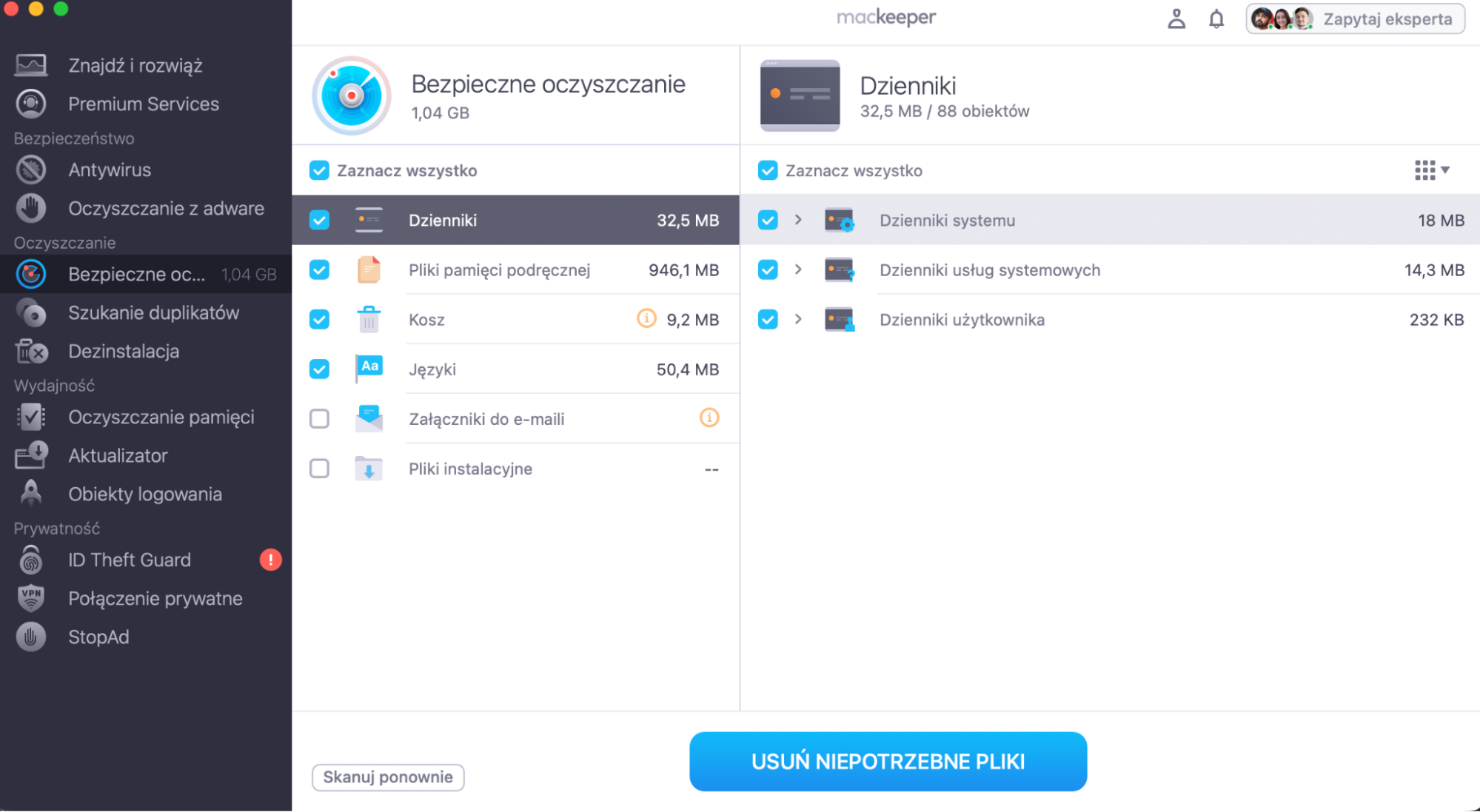Click the StopAd hand icon

click(31, 637)
